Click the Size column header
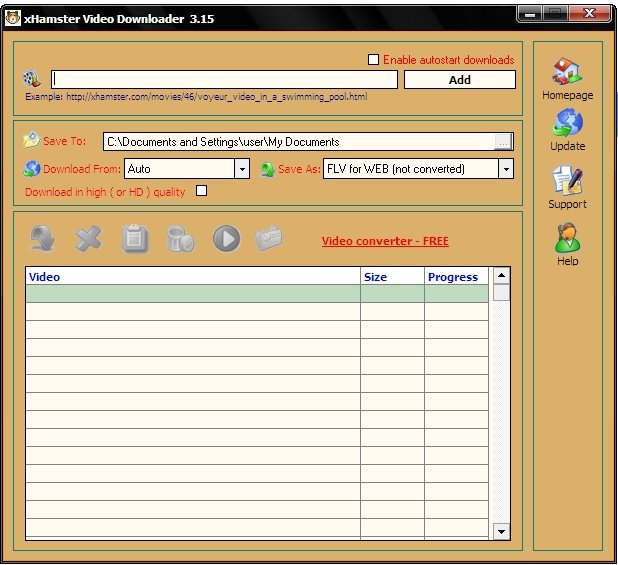 pos(392,277)
